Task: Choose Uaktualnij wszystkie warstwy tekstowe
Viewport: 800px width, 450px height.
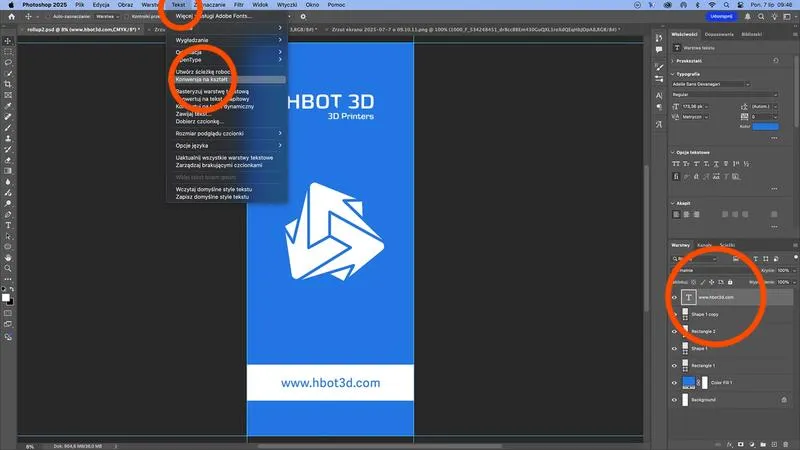Action: (224, 158)
